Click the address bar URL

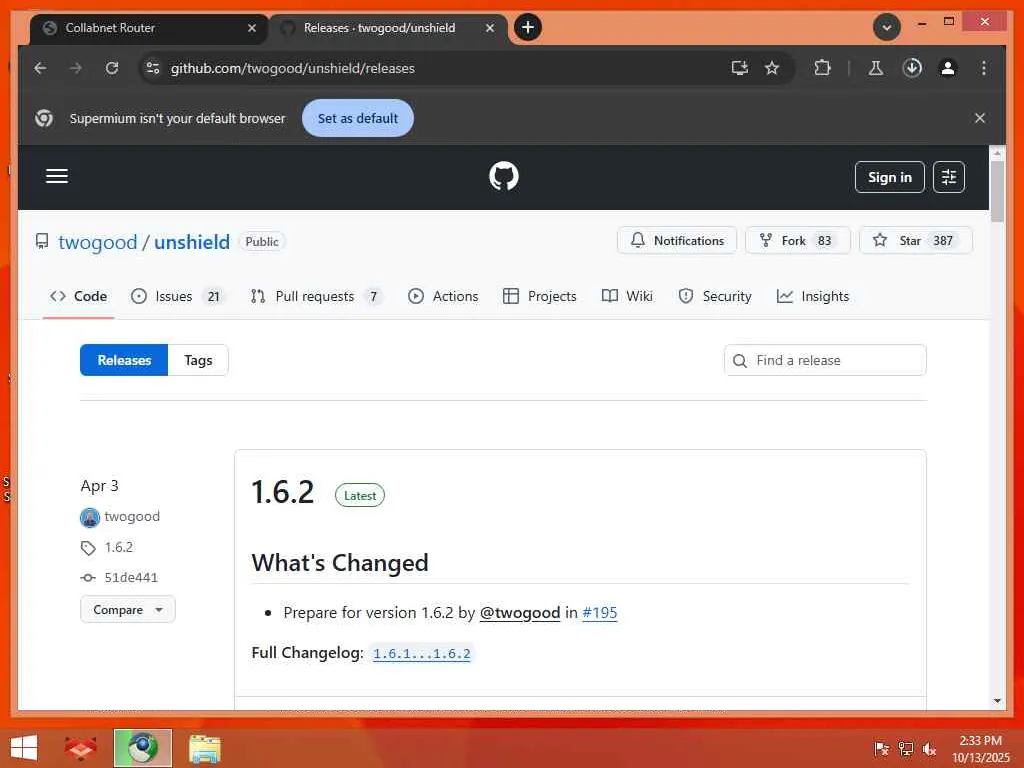[293, 68]
